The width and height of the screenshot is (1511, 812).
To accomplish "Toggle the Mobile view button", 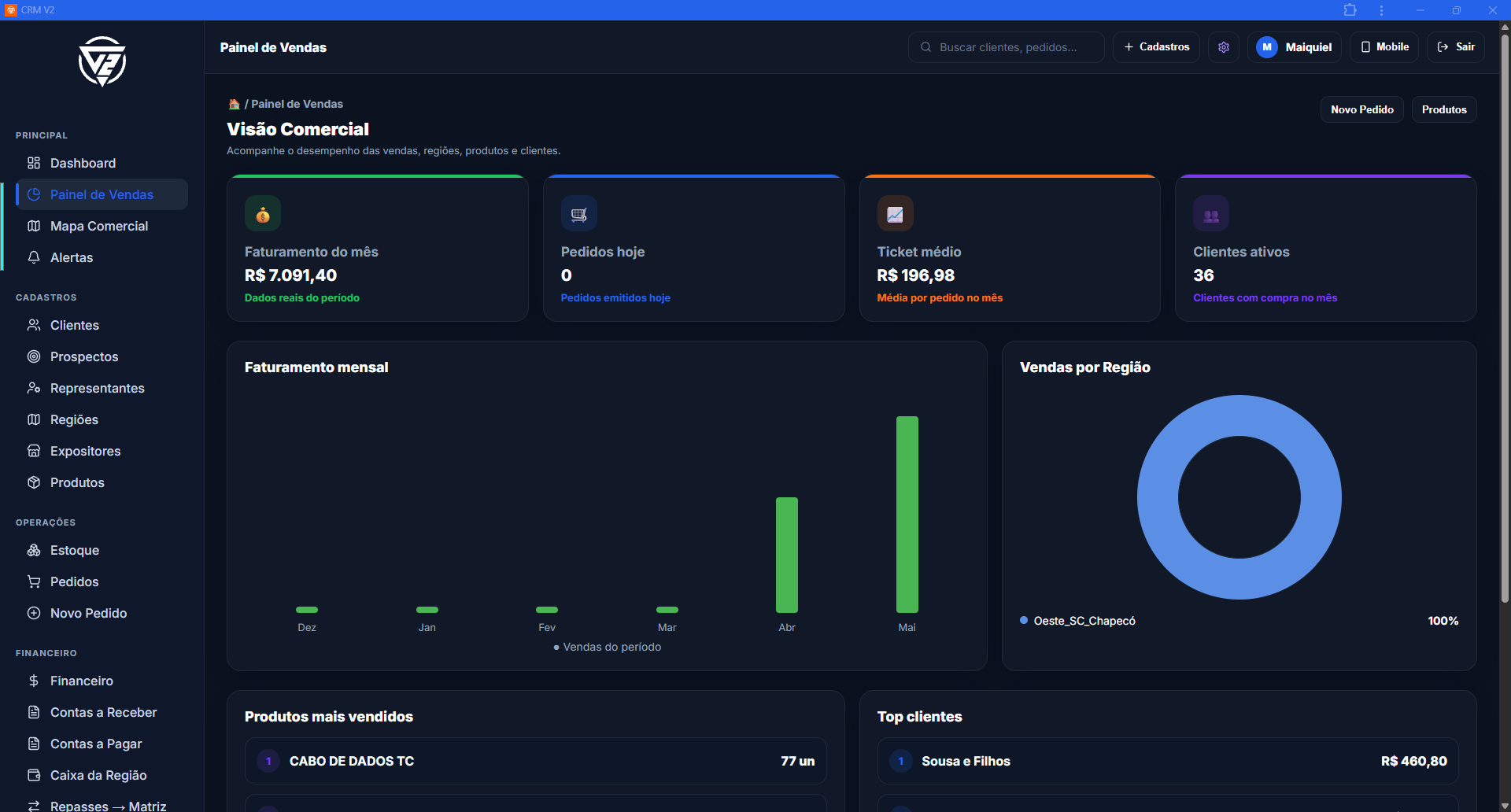I will (1385, 47).
